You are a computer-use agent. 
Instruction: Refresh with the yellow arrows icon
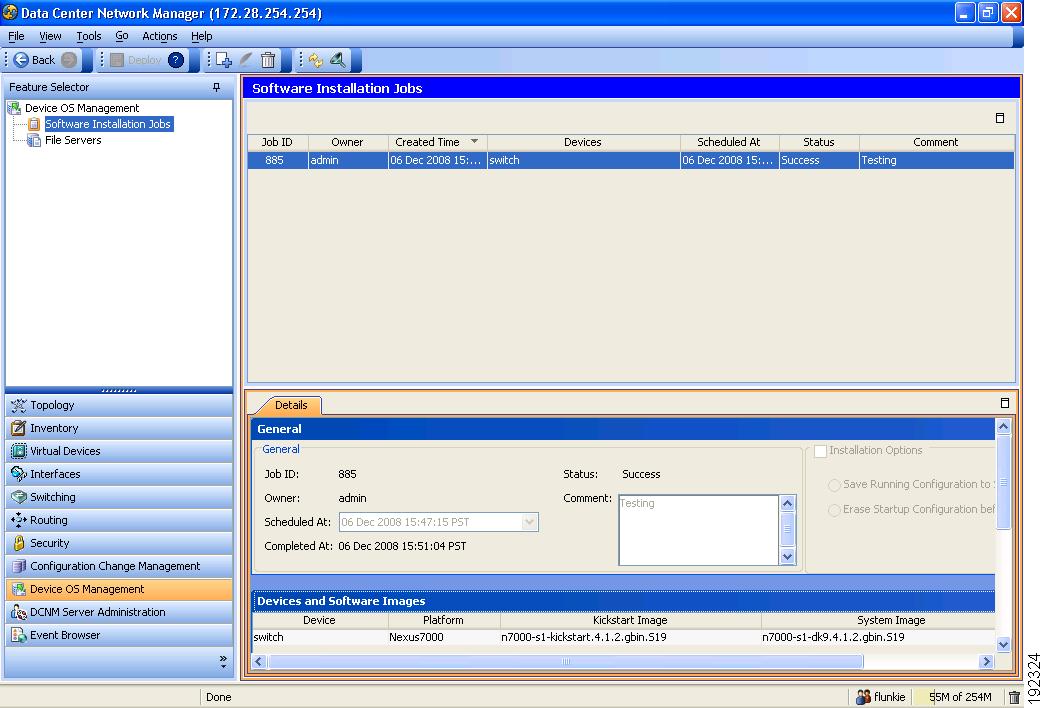tap(316, 60)
